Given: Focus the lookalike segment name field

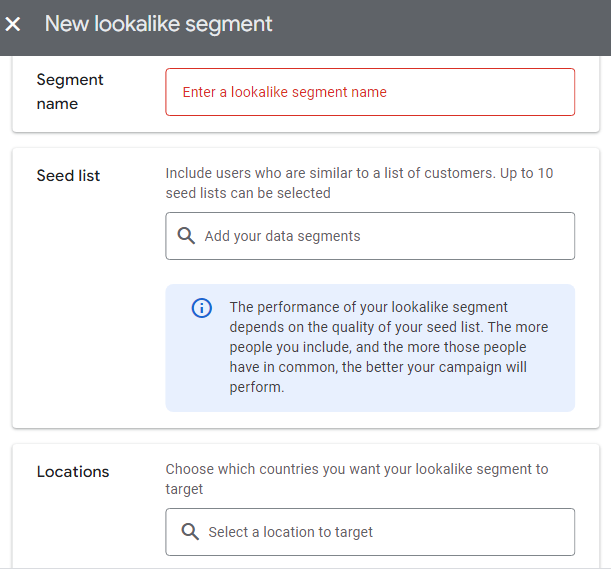Looking at the screenshot, I should tap(370, 92).
